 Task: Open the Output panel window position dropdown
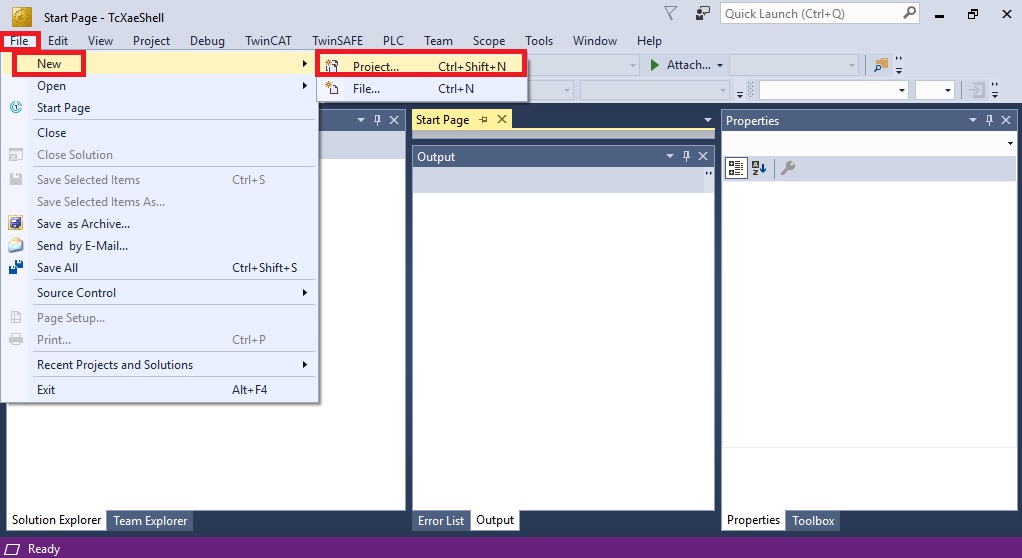[669, 156]
